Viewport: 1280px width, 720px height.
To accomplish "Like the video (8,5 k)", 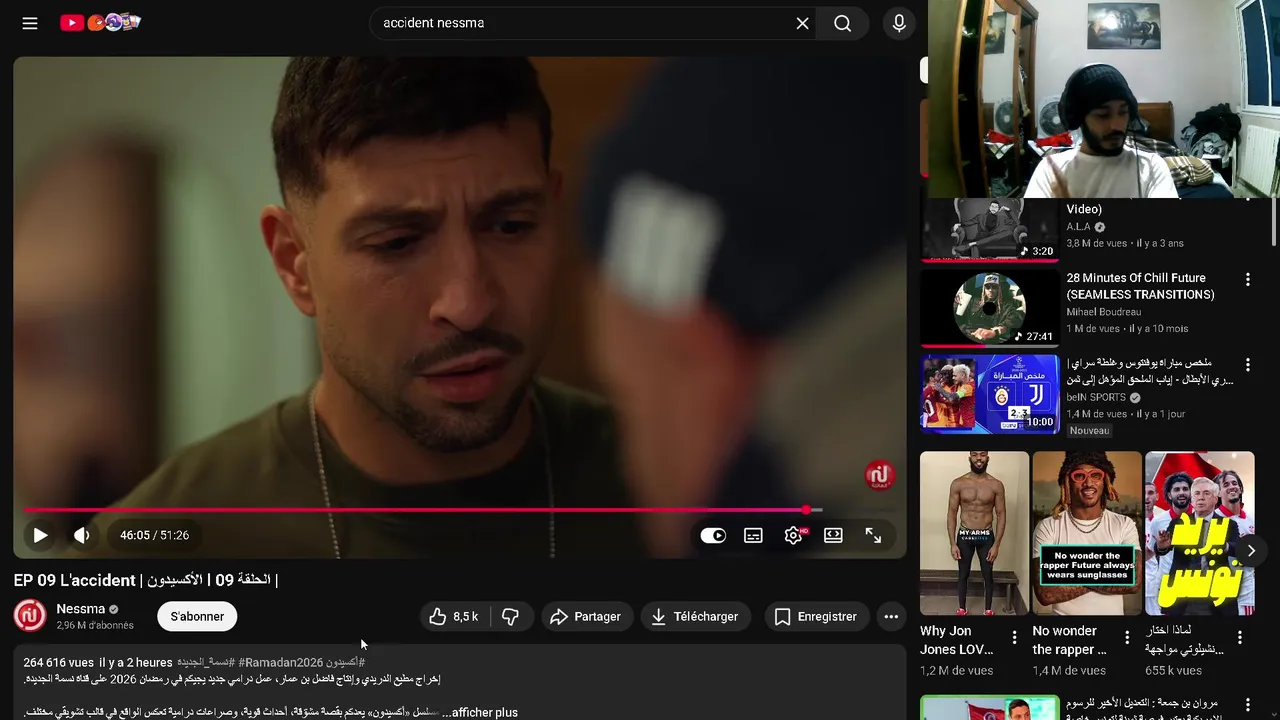I will [454, 616].
